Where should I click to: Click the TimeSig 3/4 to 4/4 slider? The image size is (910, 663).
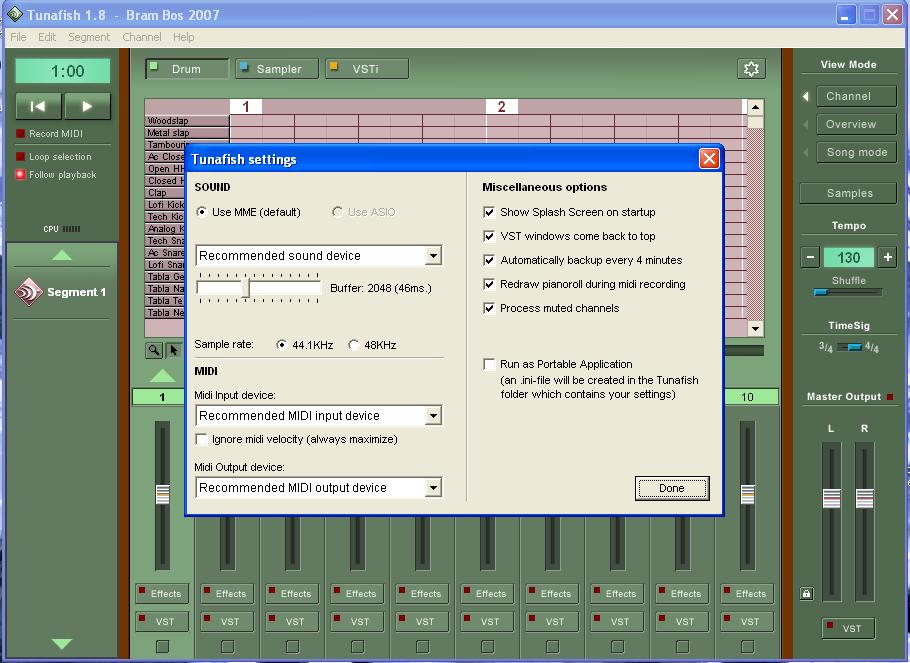coord(849,348)
